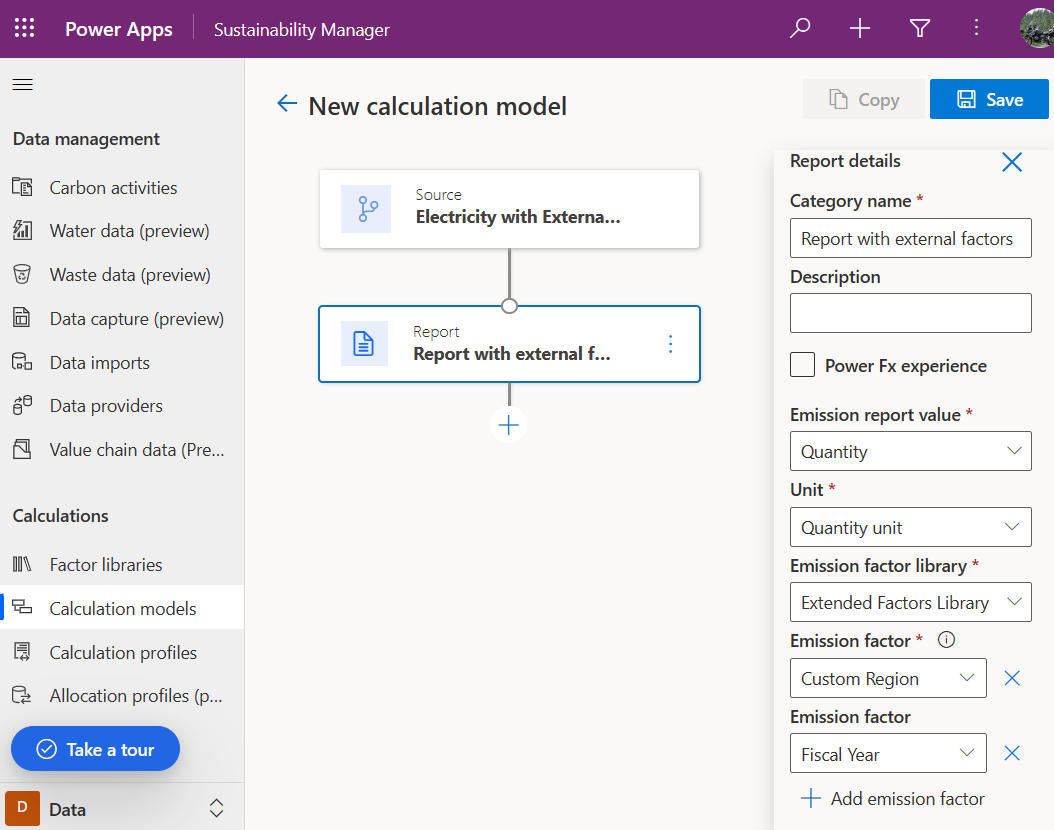Select the Report with external factors node
The height and width of the screenshot is (830, 1054).
coord(510,343)
